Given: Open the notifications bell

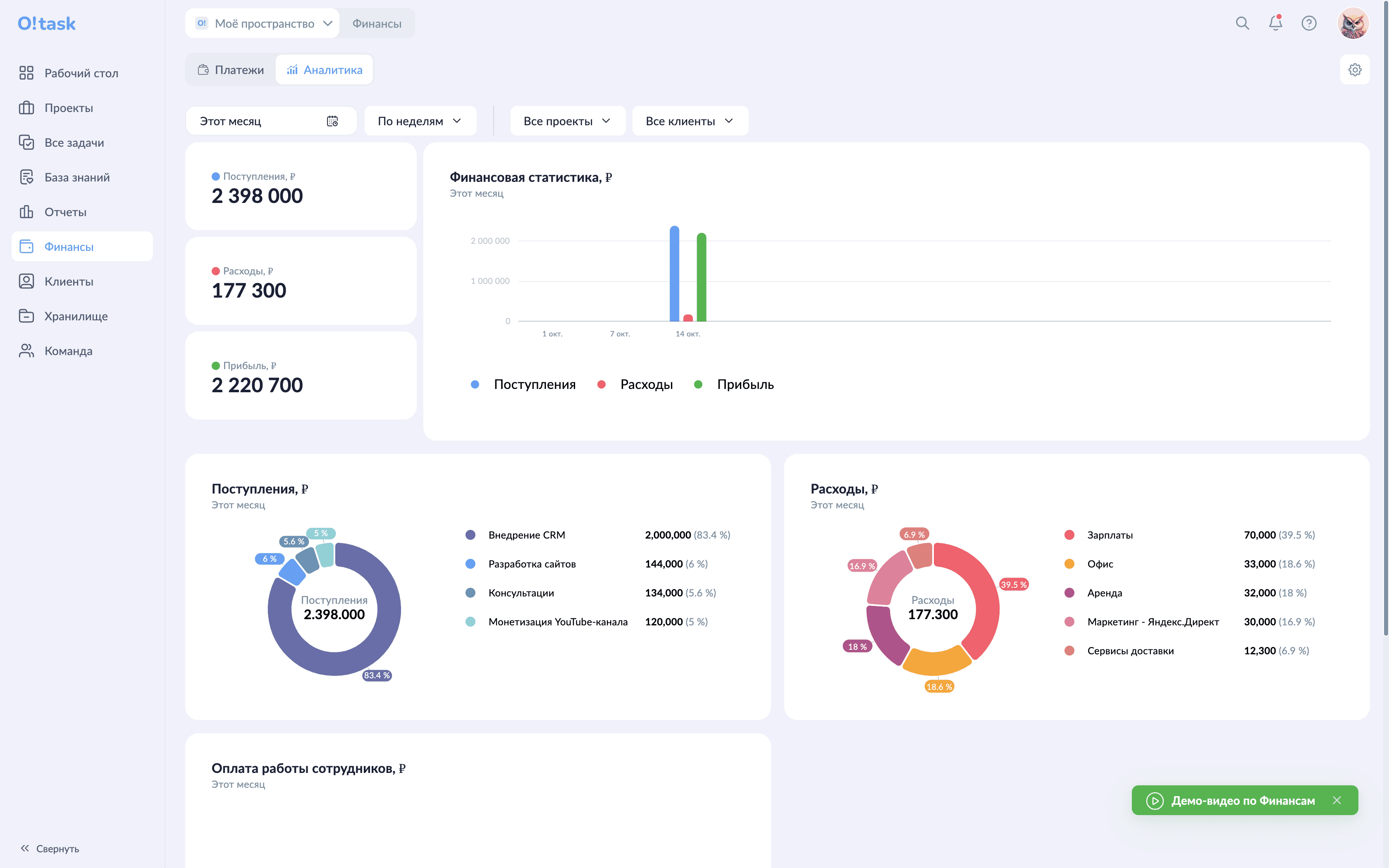Looking at the screenshot, I should coord(1275,24).
